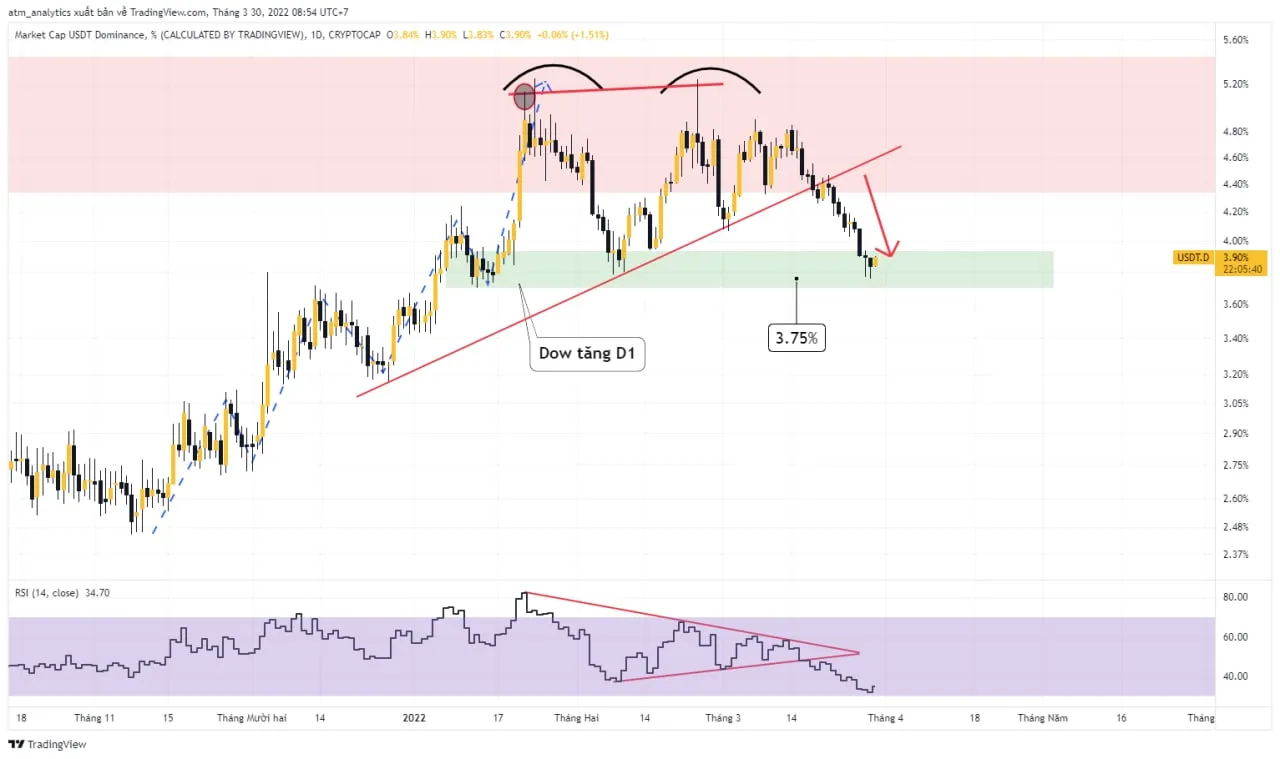Click the '16' time axis label
Image resolution: width=1280 pixels, height=759 pixels.
tap(1121, 718)
